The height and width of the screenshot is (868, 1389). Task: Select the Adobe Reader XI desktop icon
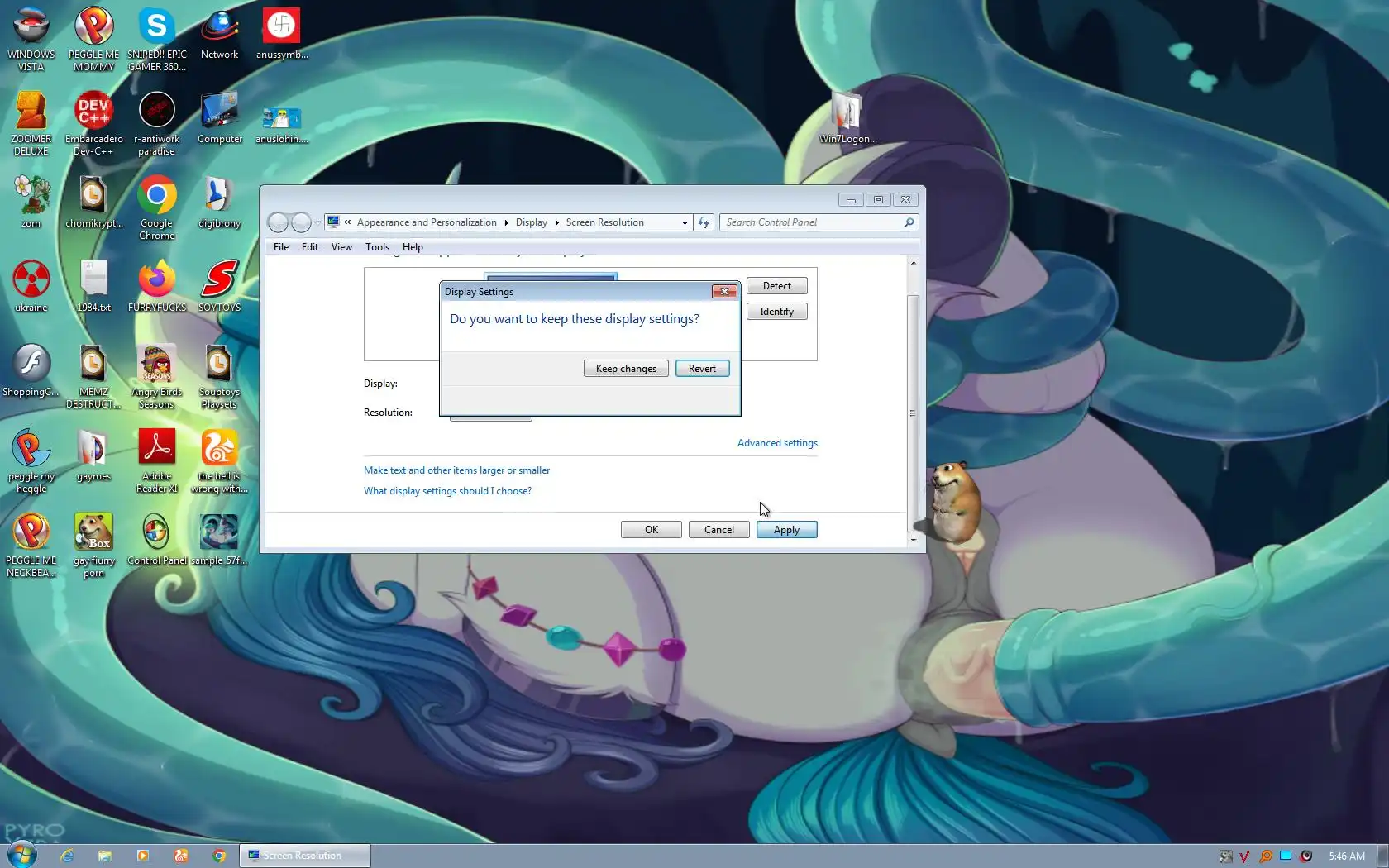(156, 460)
